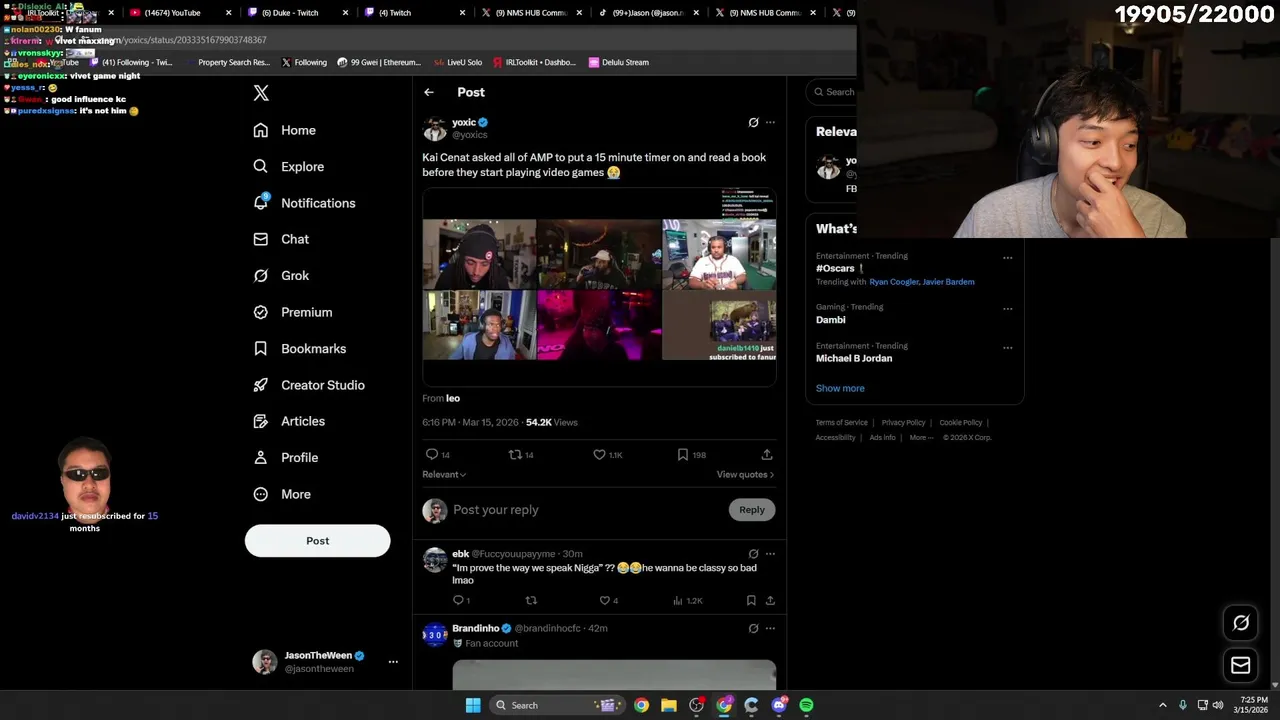
Task: Expand the Relevant reply sort dropdown
Action: click(x=444, y=474)
